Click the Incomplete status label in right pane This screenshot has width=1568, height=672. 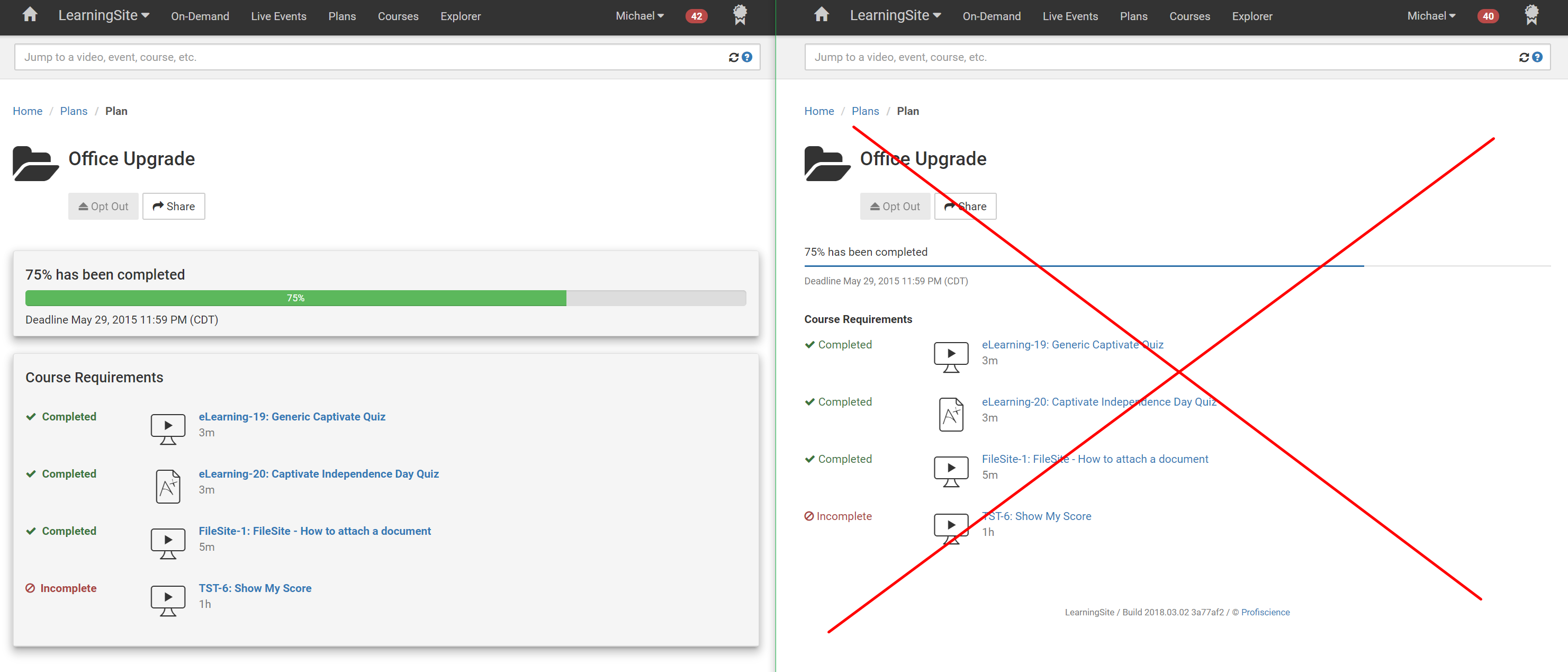coord(838,516)
